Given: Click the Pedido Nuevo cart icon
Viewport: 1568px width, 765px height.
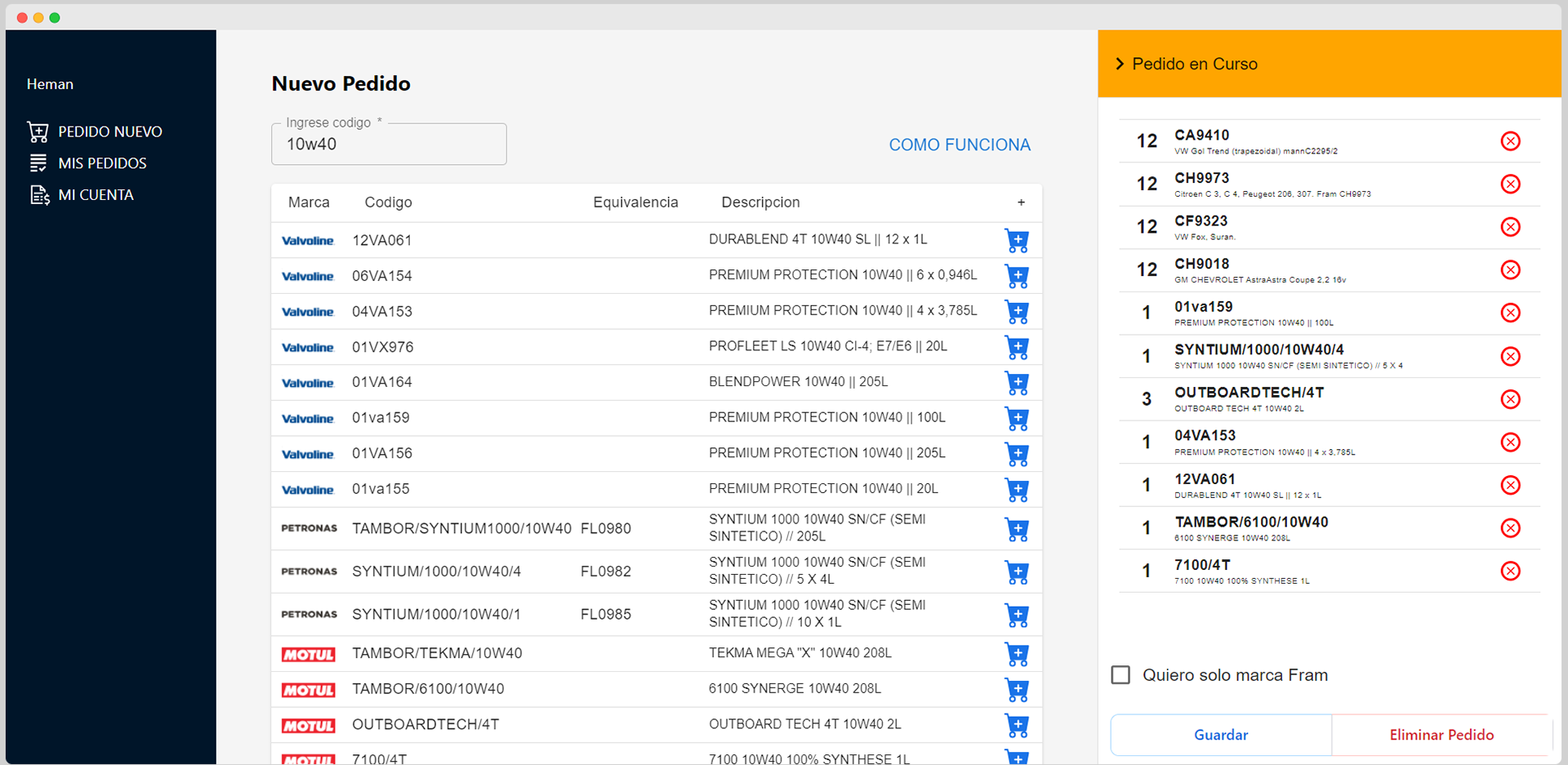Looking at the screenshot, I should pos(38,131).
